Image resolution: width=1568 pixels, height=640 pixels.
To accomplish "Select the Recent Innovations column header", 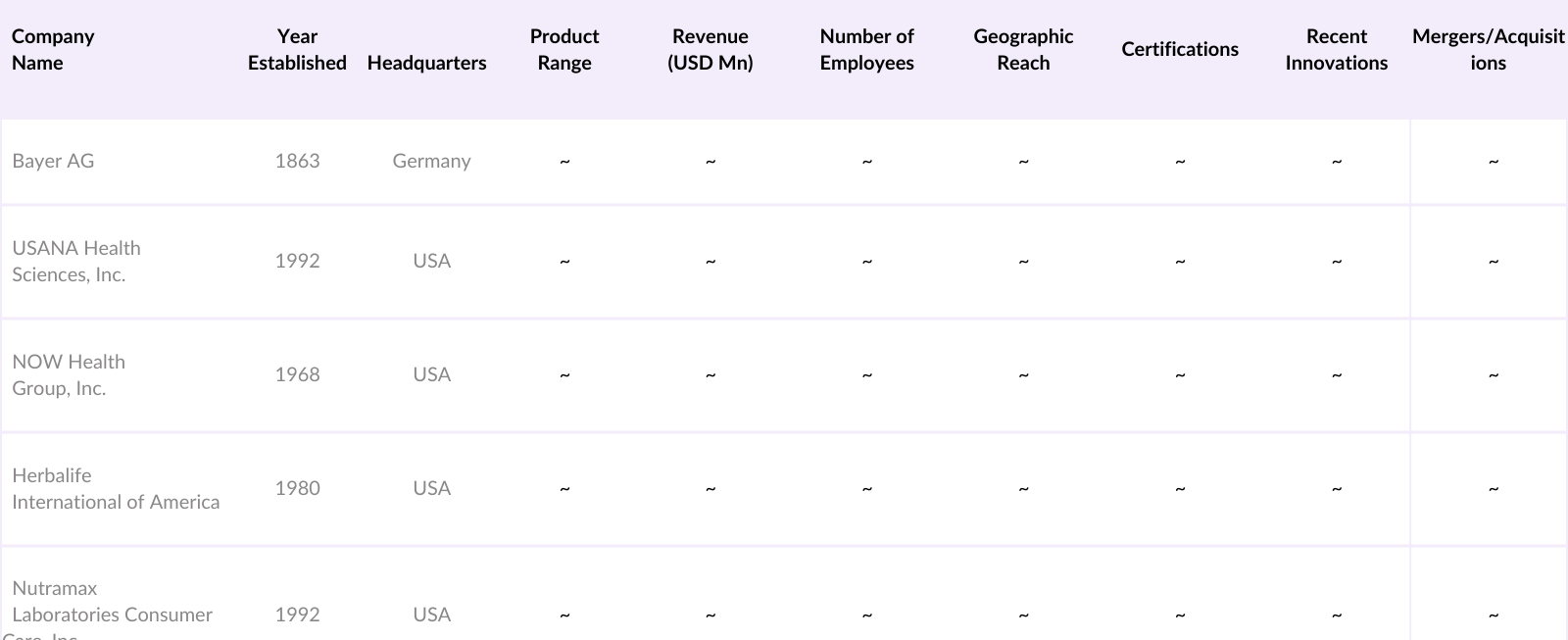I will coord(1337,49).
